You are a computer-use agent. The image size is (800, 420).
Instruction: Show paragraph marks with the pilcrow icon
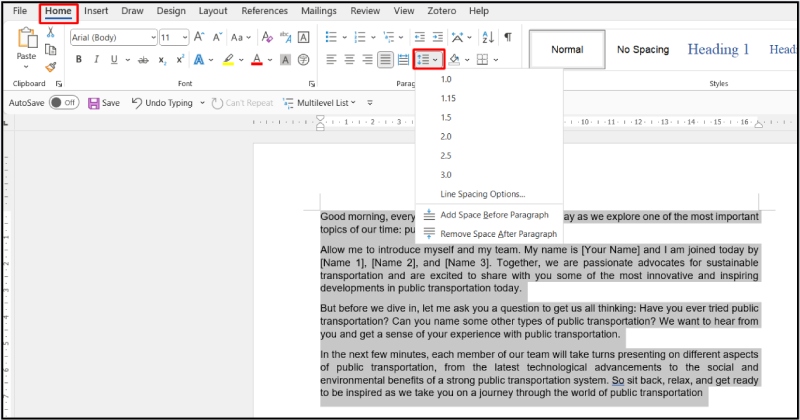pyautogui.click(x=508, y=37)
